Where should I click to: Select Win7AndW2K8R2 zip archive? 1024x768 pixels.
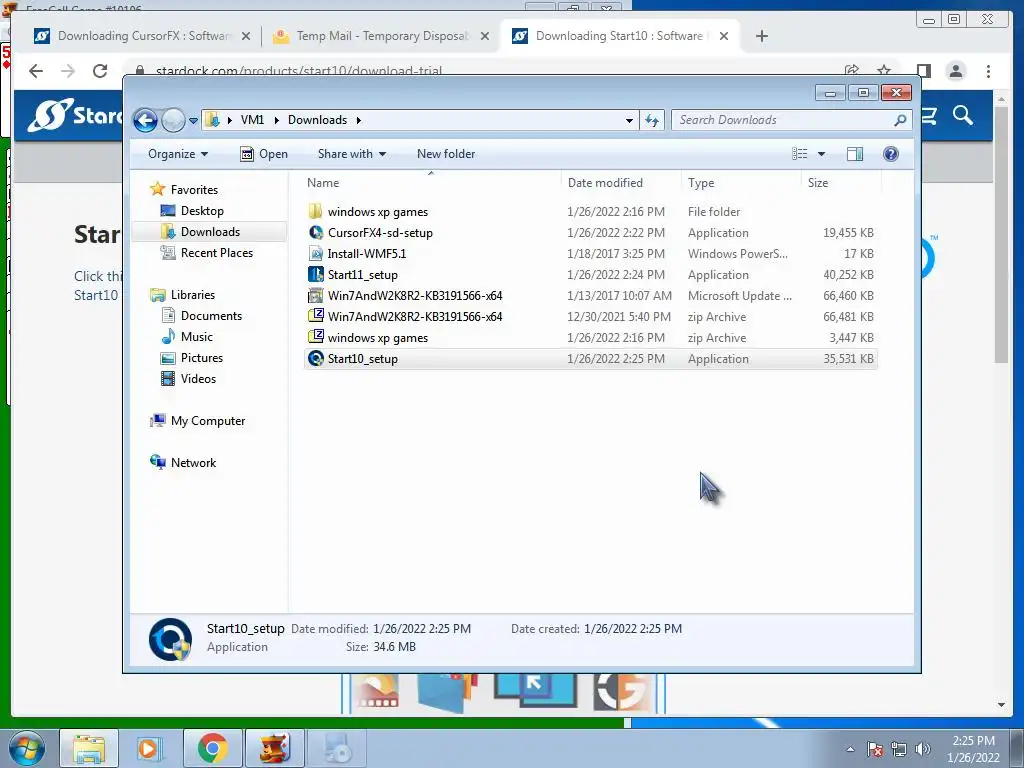coord(590,317)
